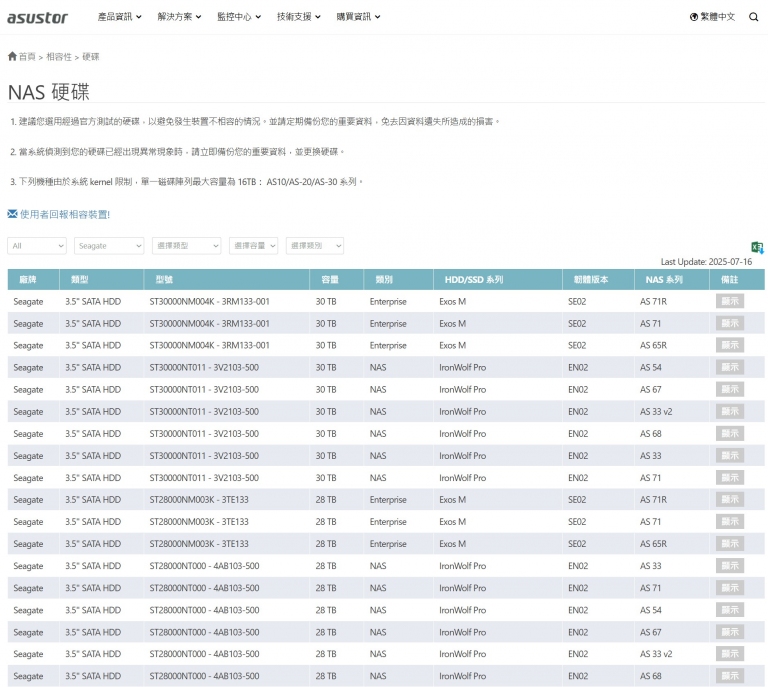Viewport: 768px width, 687px height.
Task: Switch language via 繁體中文
Action: [x=718, y=17]
